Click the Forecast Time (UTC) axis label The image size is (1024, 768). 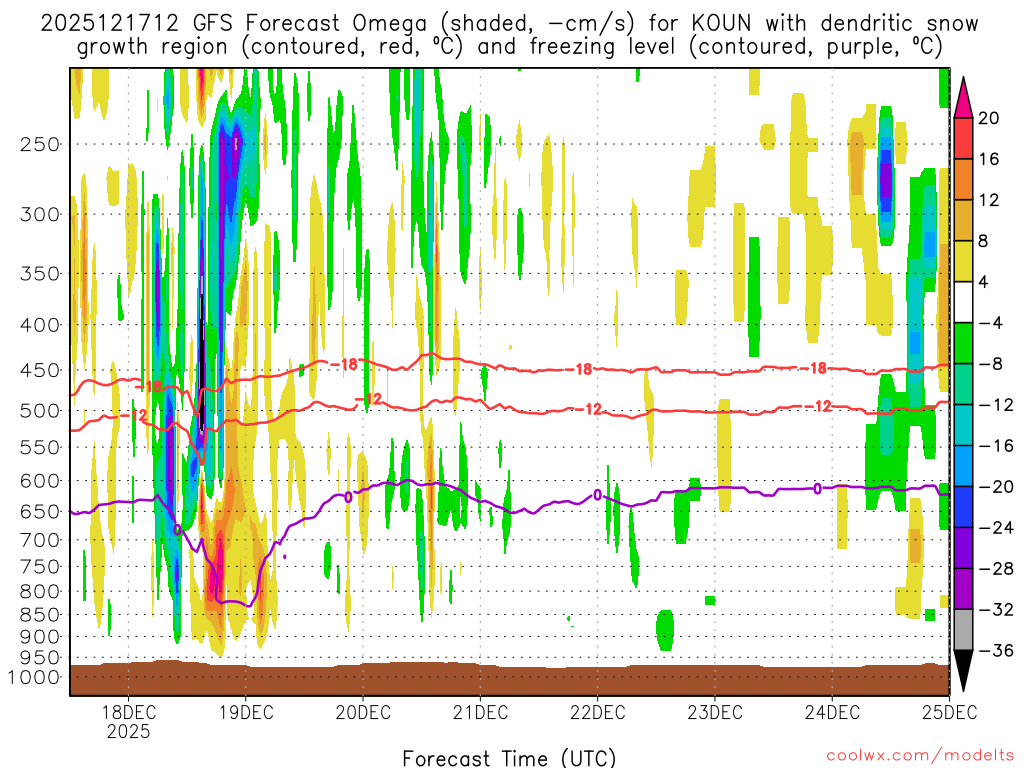coord(509,758)
